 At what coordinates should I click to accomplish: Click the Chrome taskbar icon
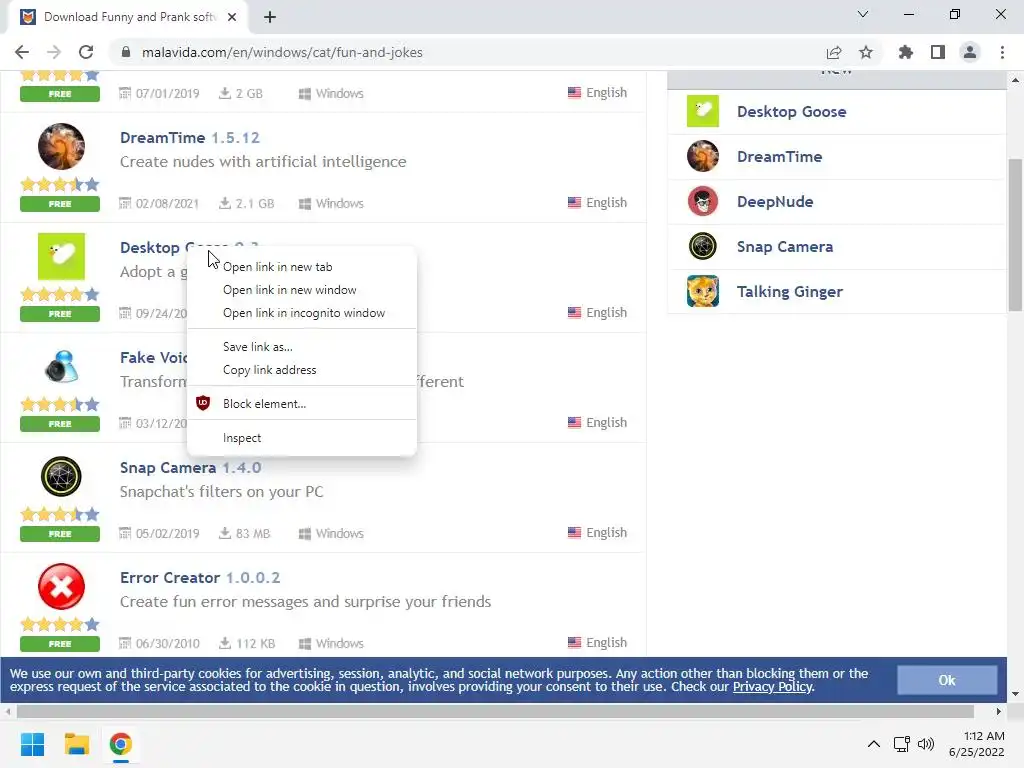coord(121,744)
